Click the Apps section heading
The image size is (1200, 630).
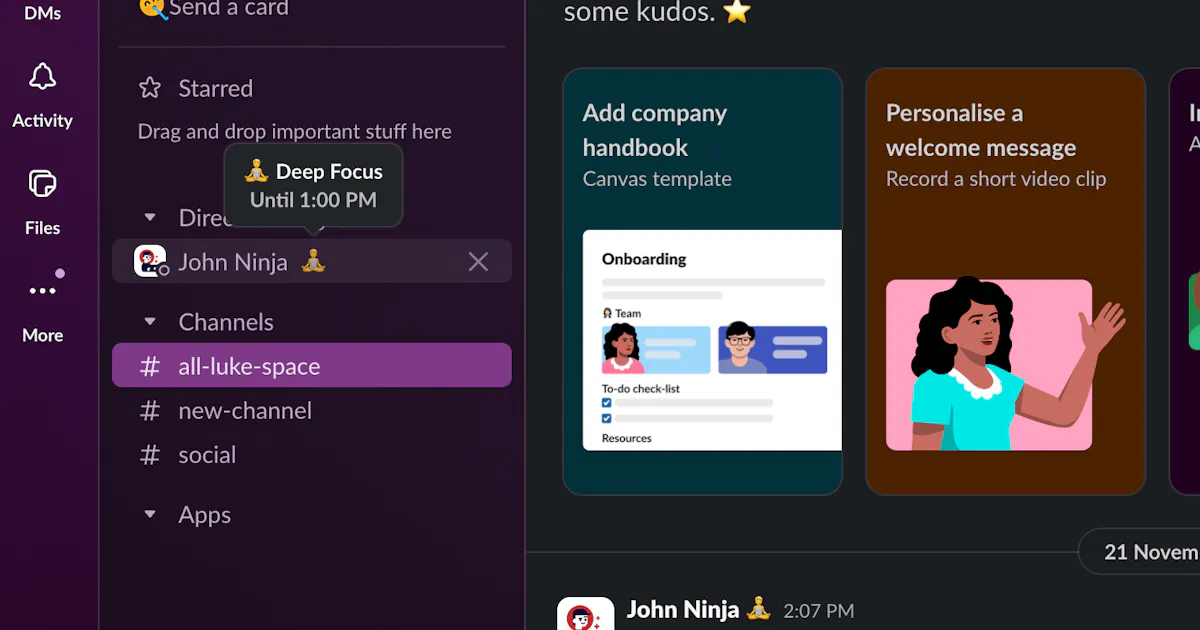click(x=205, y=515)
